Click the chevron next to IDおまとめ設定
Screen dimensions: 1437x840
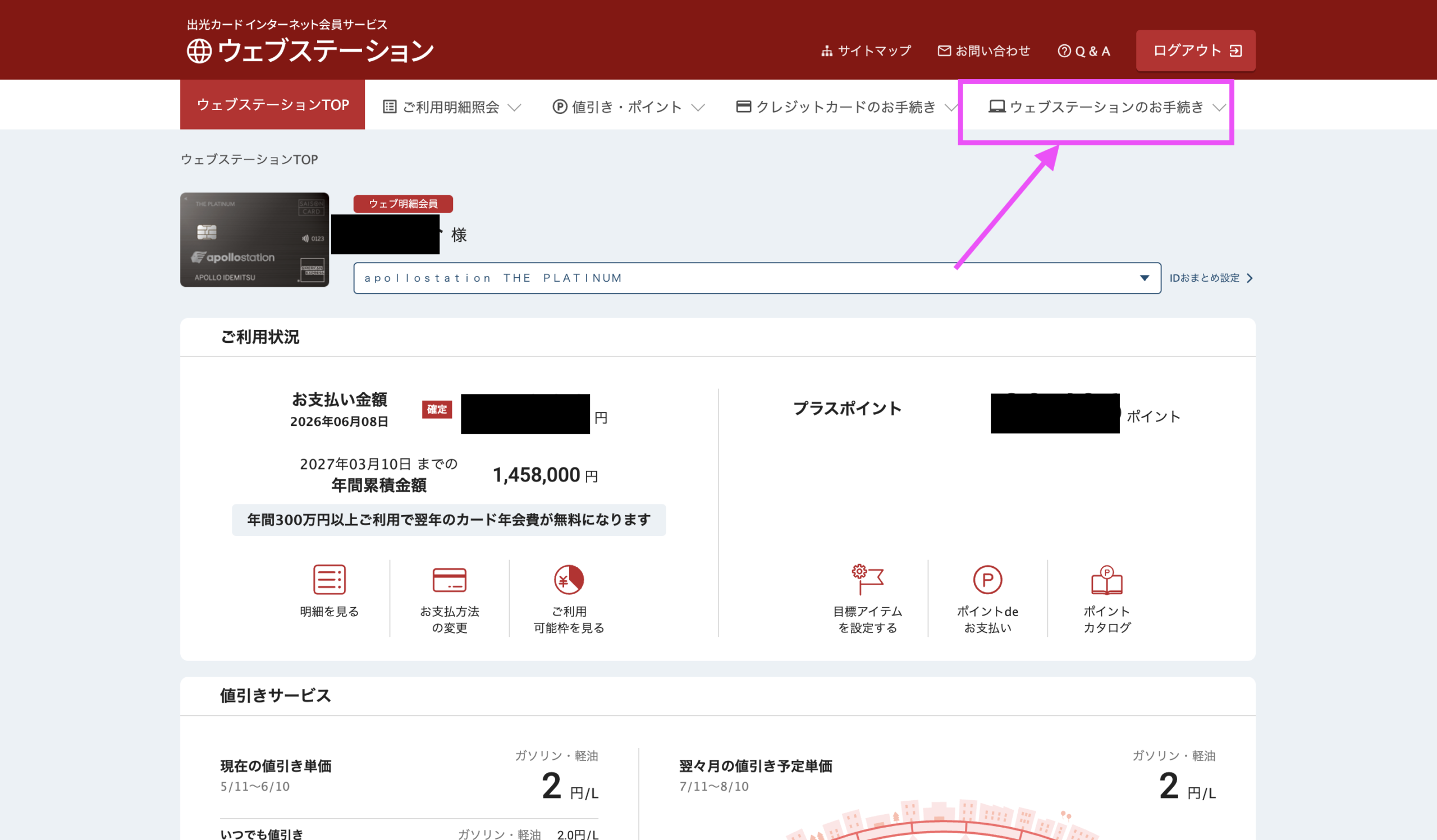point(1250,278)
